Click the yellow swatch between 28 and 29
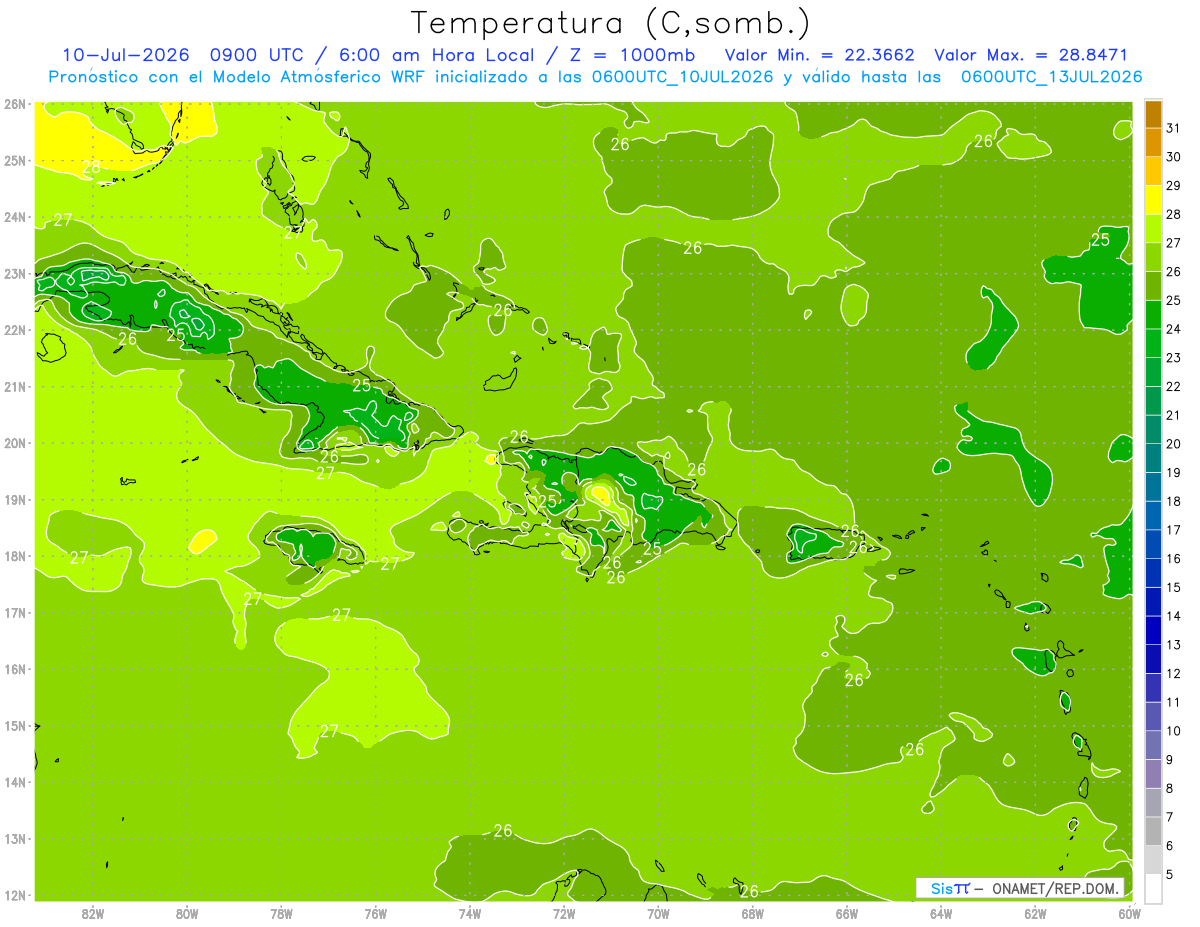This screenshot has width=1200, height=927. pos(1153,199)
